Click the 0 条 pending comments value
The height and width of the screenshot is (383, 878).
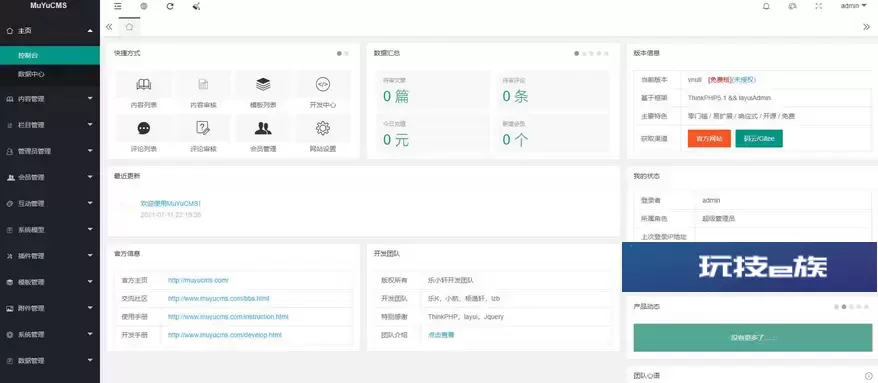515,96
